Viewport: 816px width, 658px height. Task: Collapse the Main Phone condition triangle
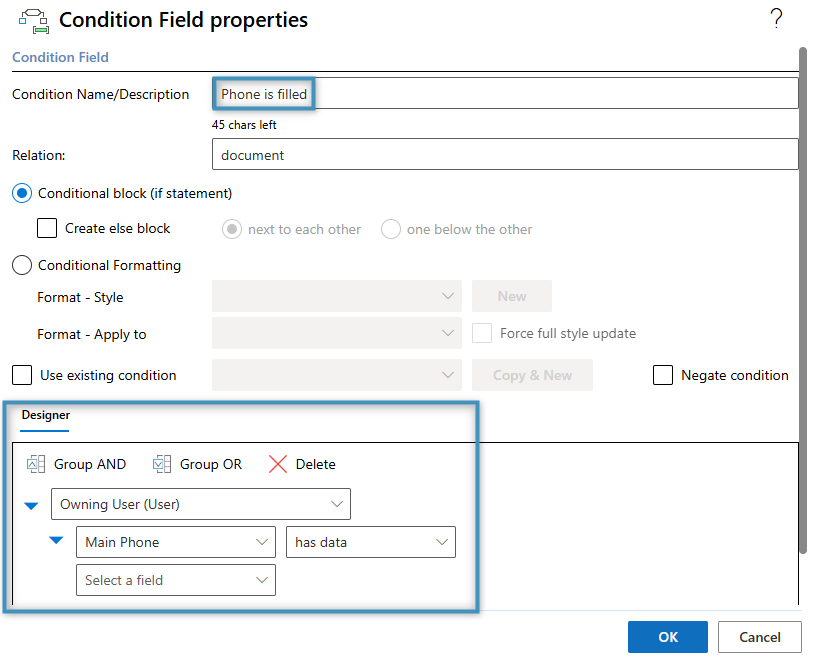[56, 543]
